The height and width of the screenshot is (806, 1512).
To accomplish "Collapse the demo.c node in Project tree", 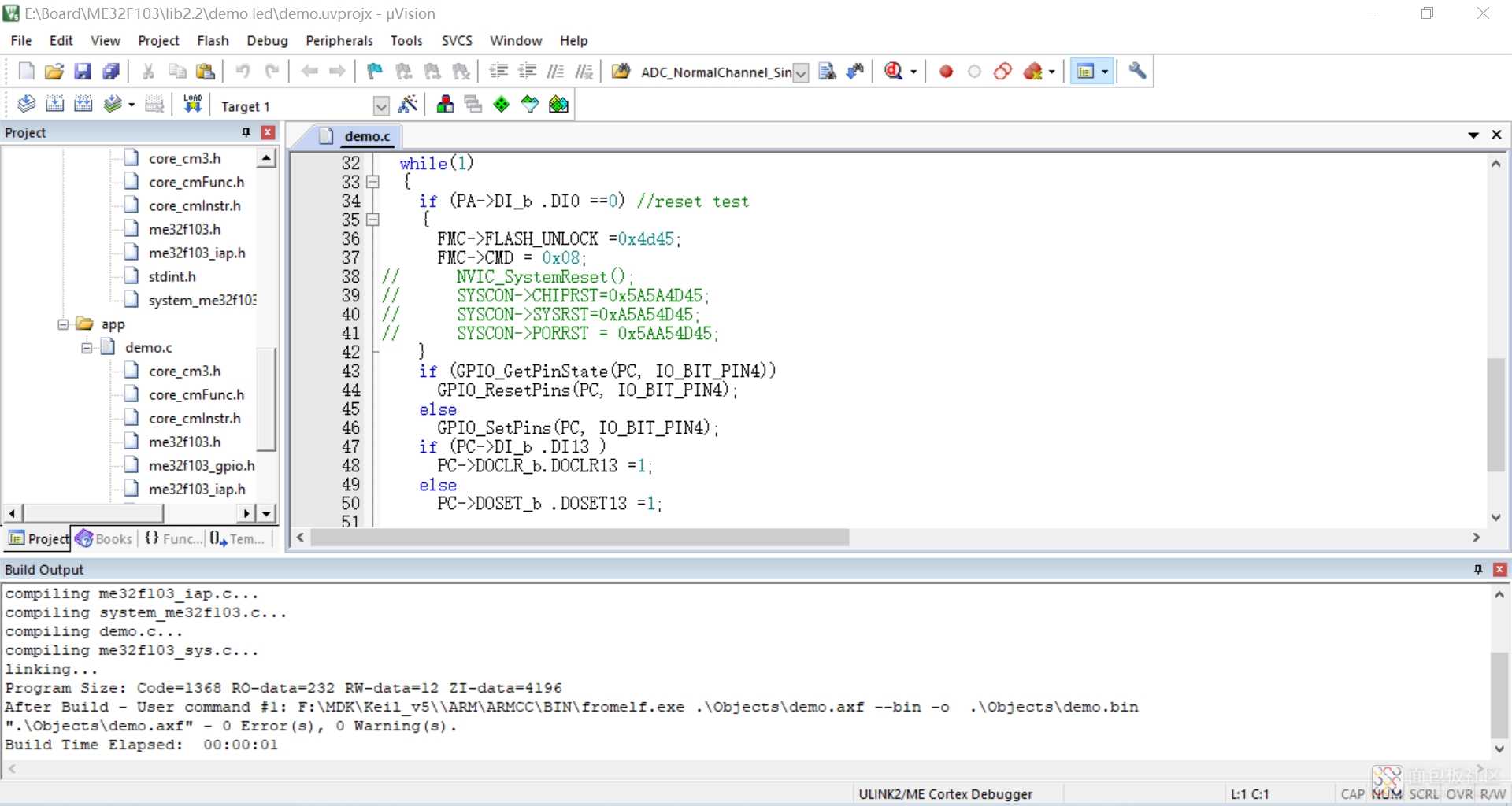I will pyautogui.click(x=87, y=348).
